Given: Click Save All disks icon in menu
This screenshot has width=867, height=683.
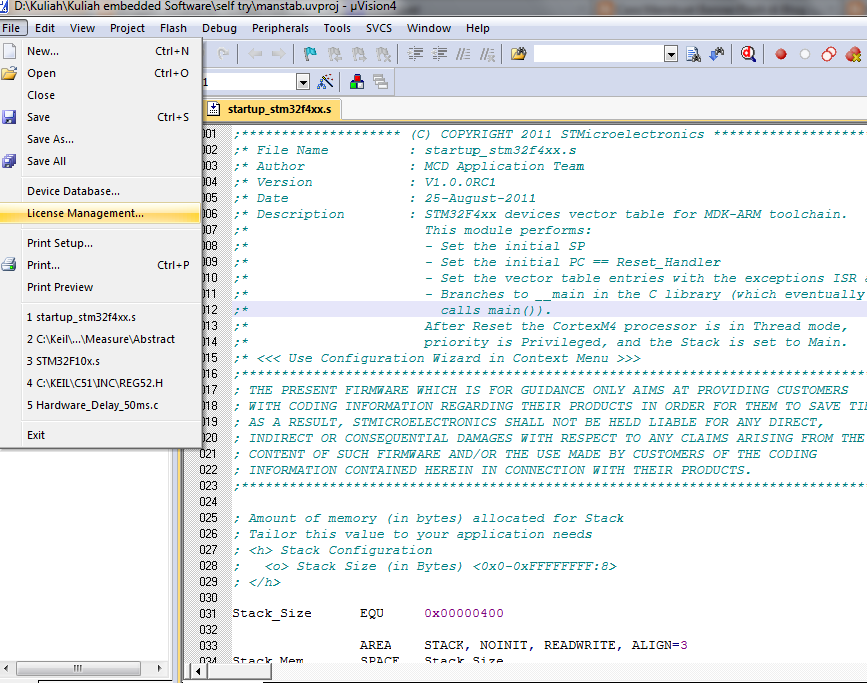Looking at the screenshot, I should point(9,161).
